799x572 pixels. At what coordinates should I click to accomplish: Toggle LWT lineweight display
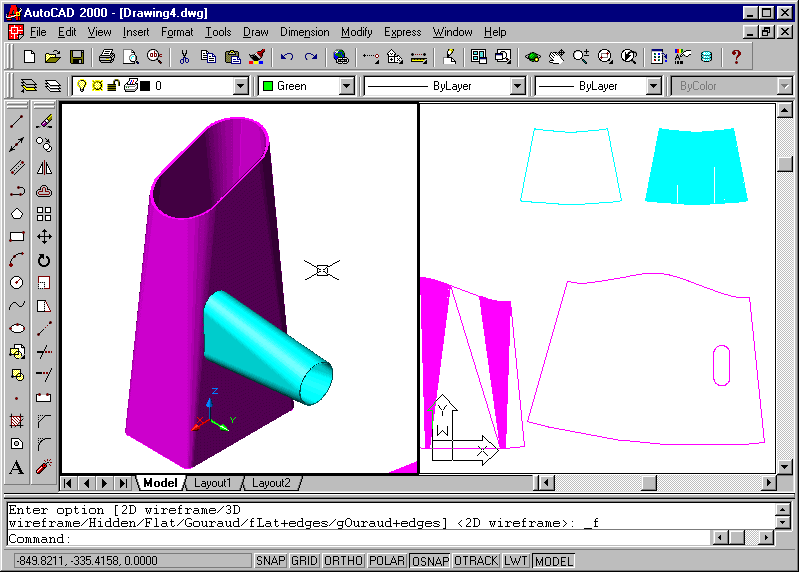click(516, 561)
